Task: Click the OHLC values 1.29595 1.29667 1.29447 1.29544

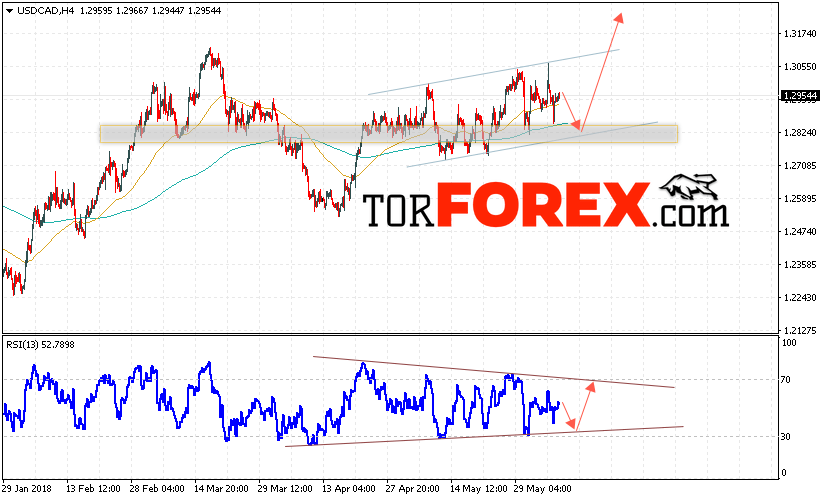Action: pos(150,10)
